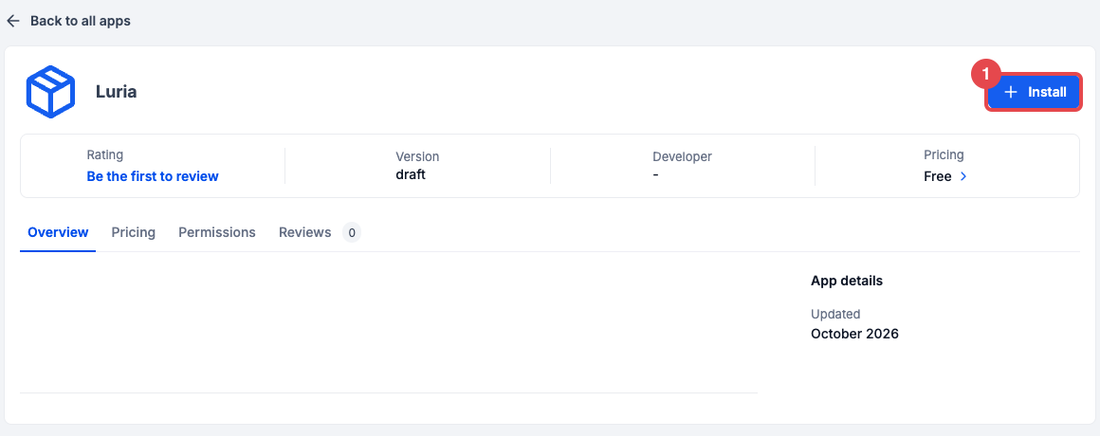Screen dimensions: 1100x436
Task: Go back to all apps
Action: 80,21
